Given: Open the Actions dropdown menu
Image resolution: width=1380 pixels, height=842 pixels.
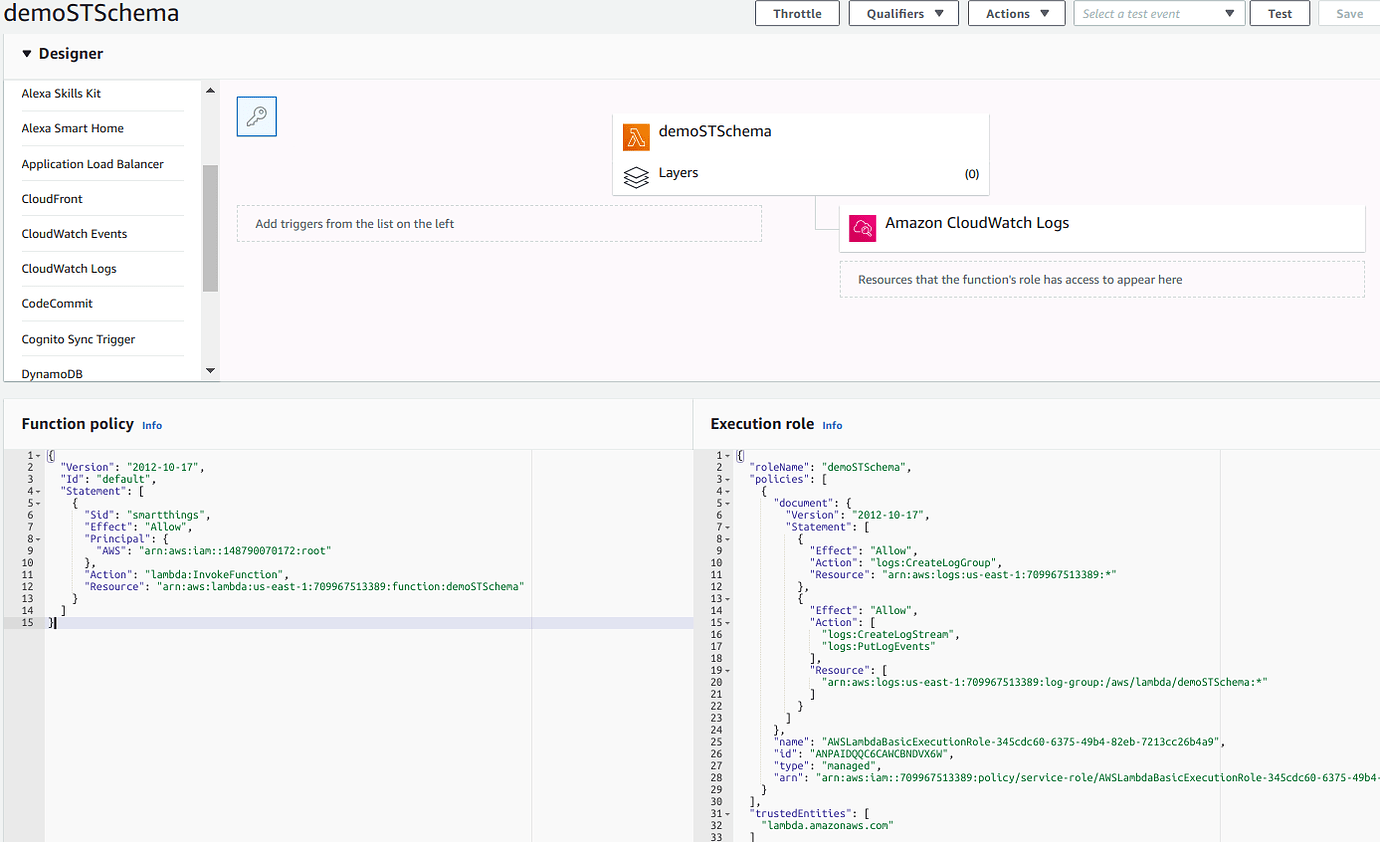Looking at the screenshot, I should [x=1016, y=13].
